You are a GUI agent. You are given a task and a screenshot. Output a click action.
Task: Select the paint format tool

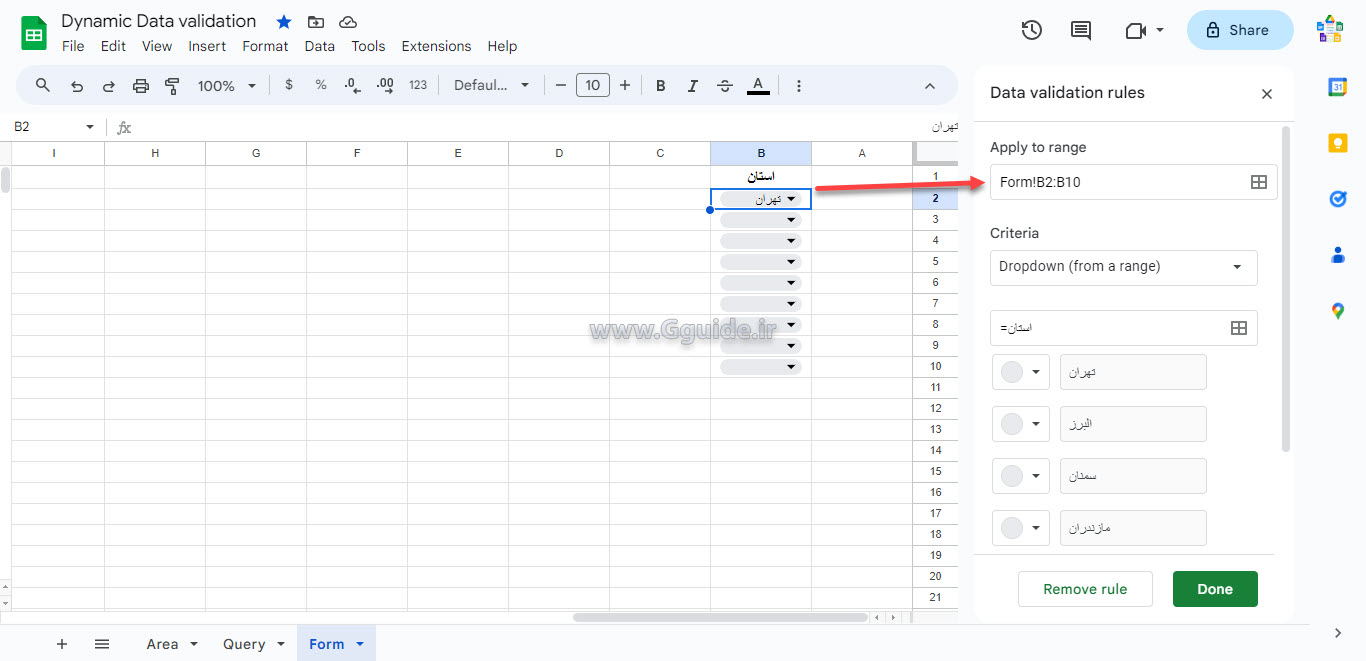tap(172, 86)
